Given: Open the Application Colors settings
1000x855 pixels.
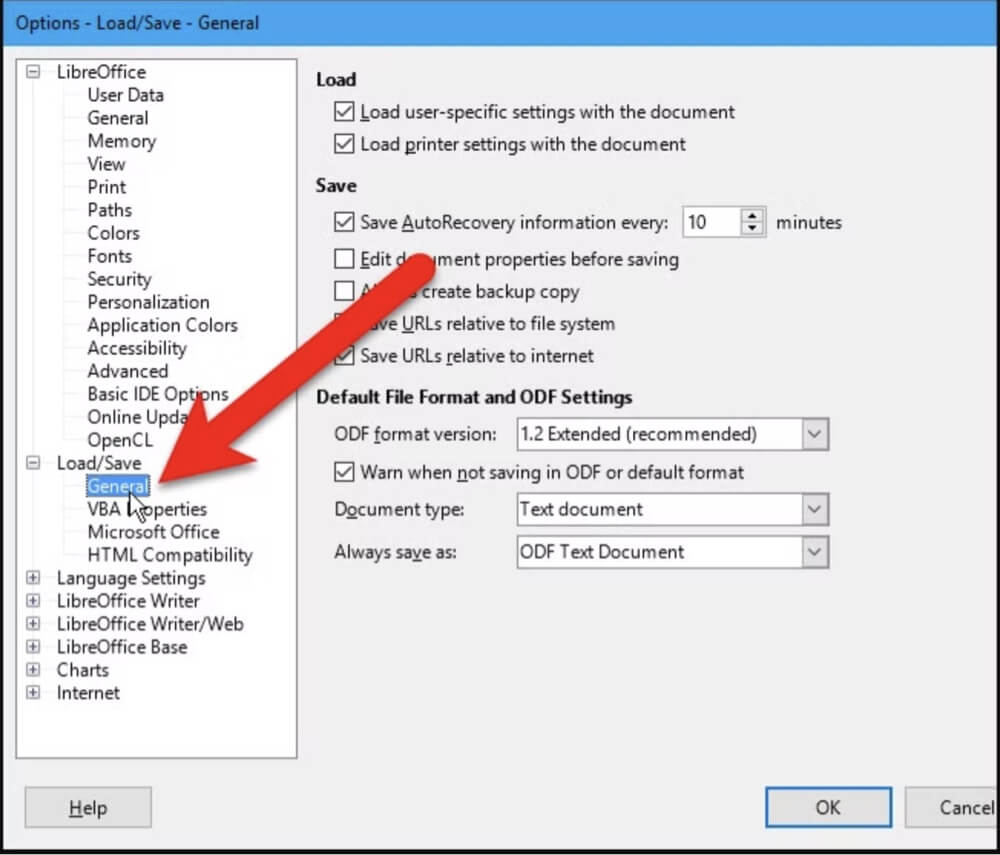Looking at the screenshot, I should point(162,325).
